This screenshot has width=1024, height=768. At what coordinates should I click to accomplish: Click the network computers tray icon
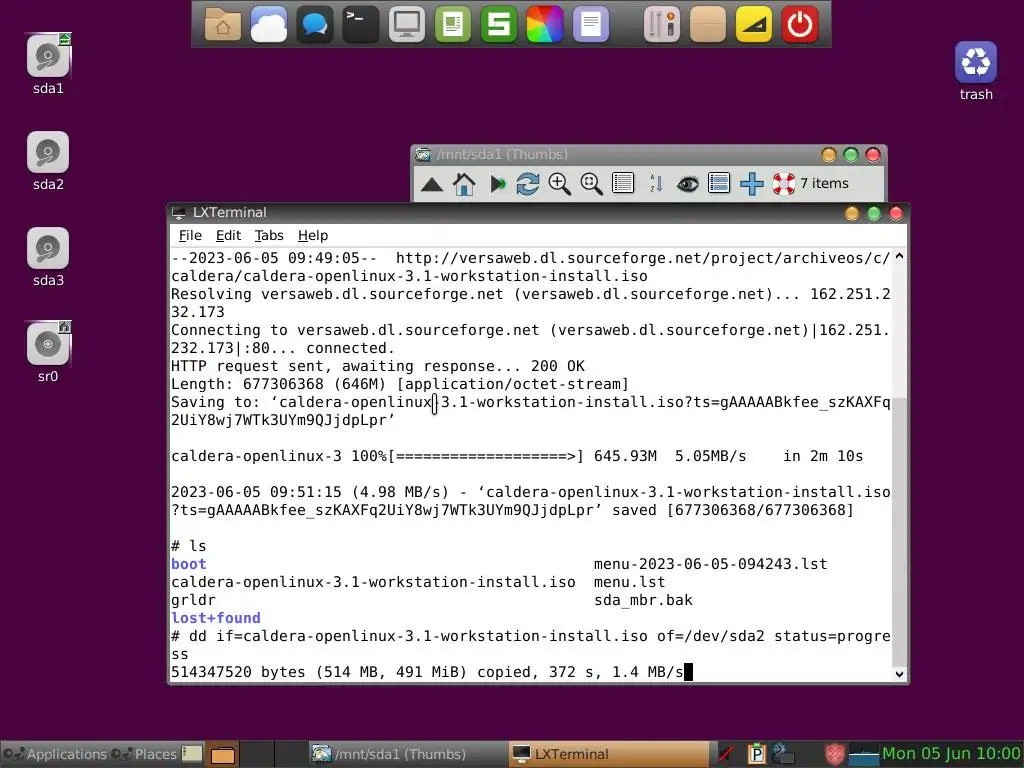782,754
